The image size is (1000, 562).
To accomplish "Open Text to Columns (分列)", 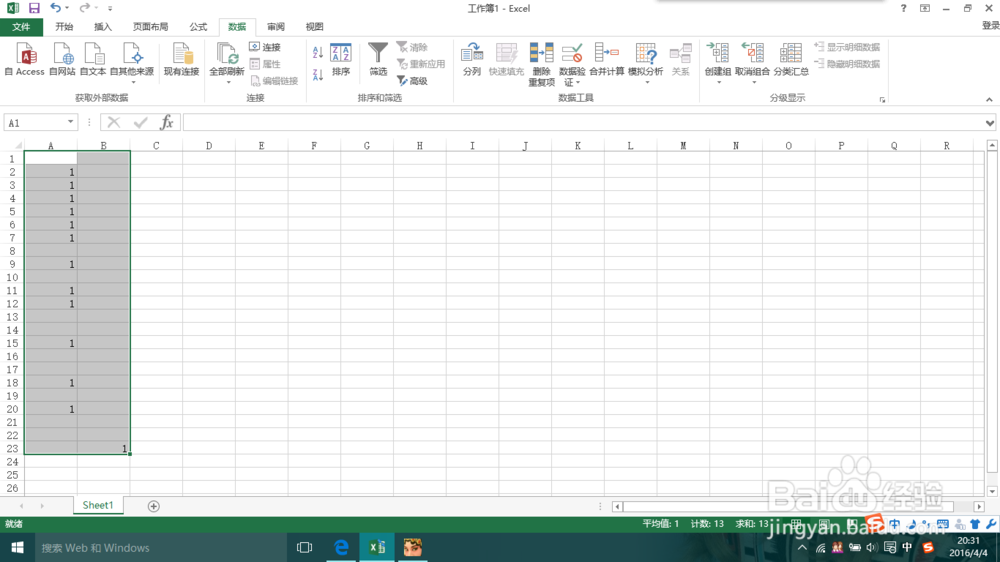I will pos(472,59).
